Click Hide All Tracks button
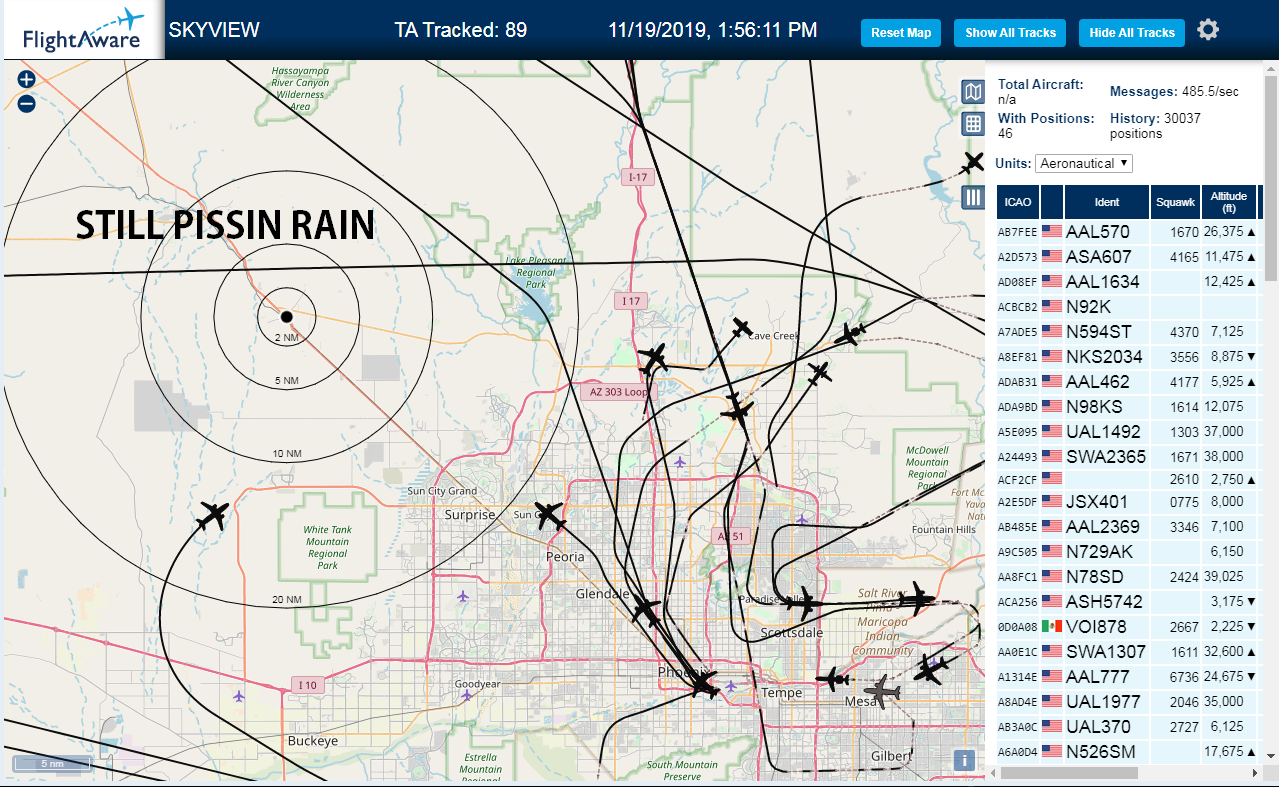This screenshot has height=787, width=1279. tap(1132, 33)
